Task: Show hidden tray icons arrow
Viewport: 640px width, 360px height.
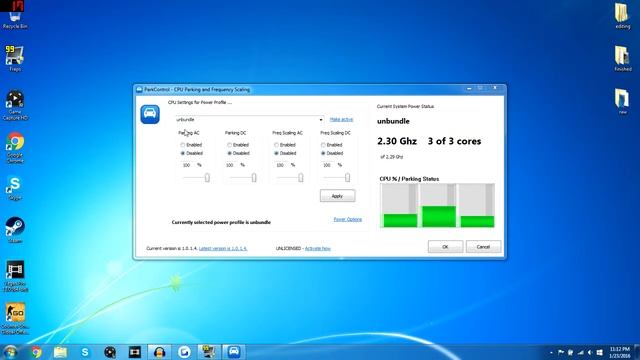Action: [x=551, y=352]
